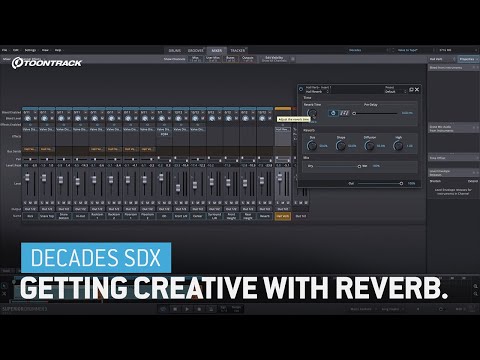480x360 pixels.
Task: Click the loop icon in transport bar
Action: tap(163, 309)
